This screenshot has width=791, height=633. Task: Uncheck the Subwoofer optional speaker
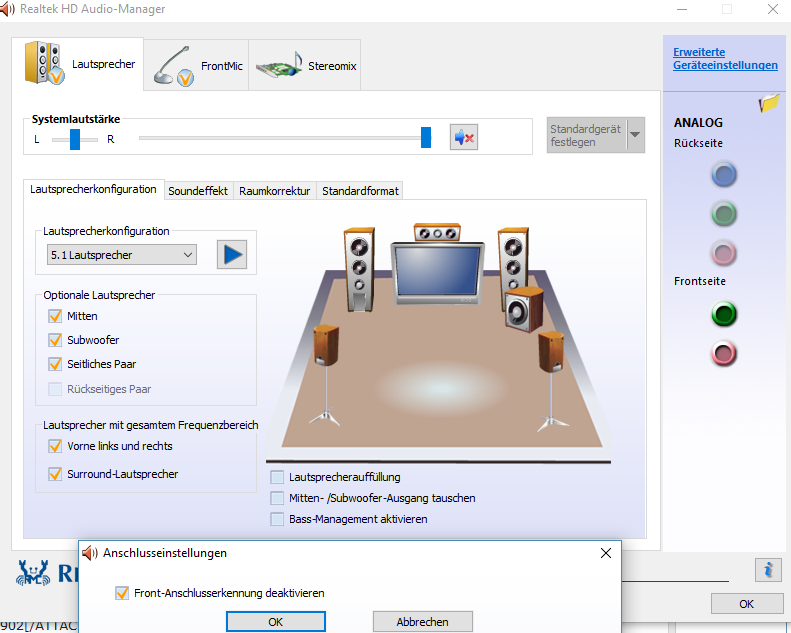point(55,340)
